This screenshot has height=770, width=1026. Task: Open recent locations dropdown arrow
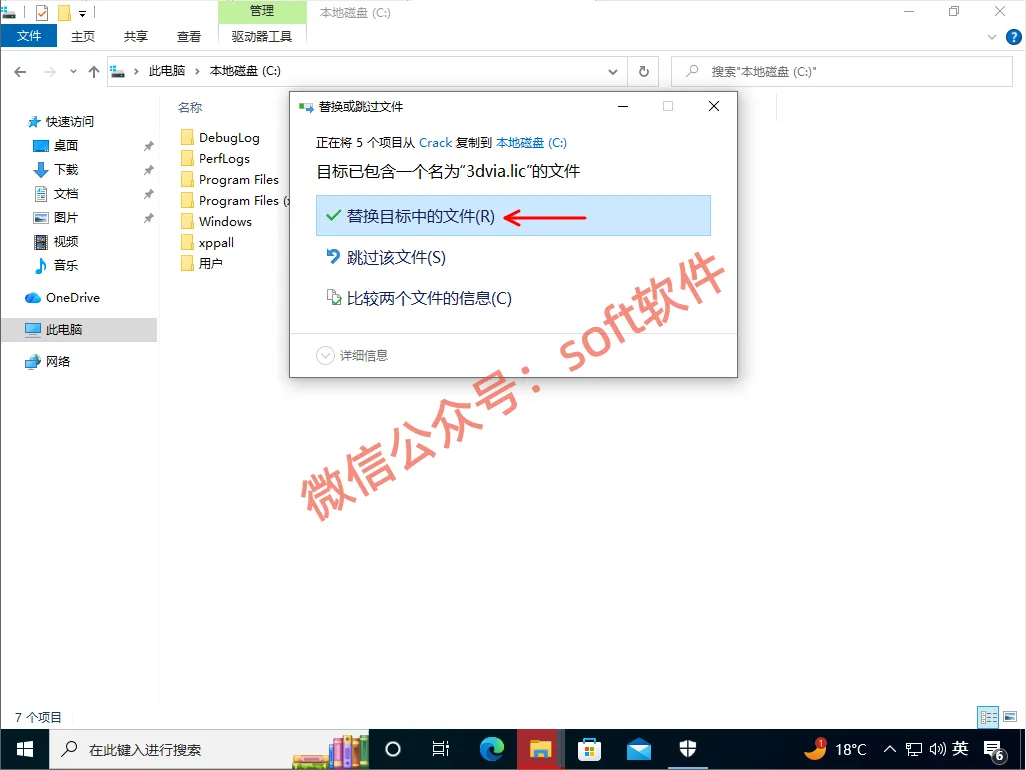(73, 72)
